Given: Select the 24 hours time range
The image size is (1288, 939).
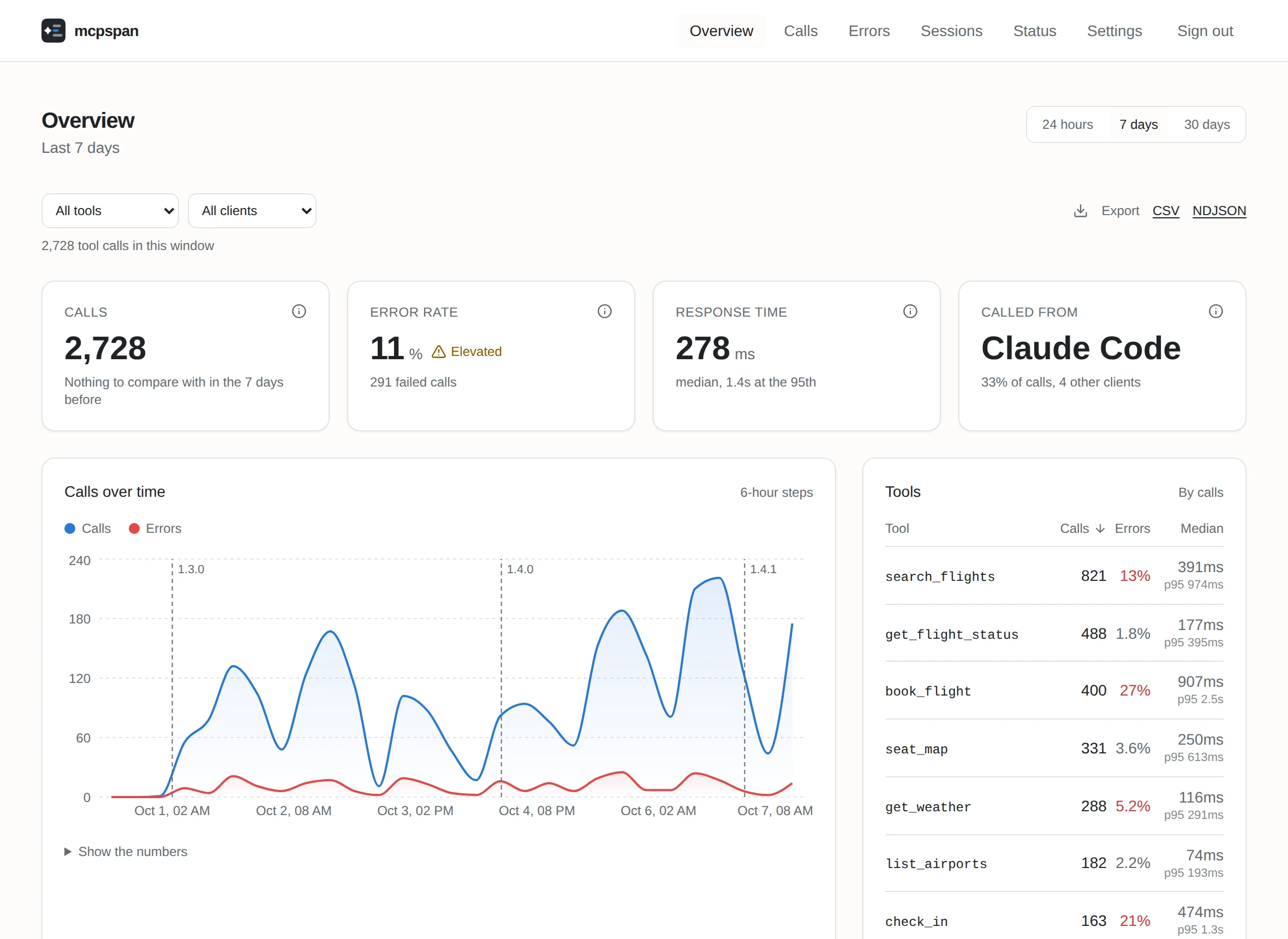Looking at the screenshot, I should click(1068, 124).
